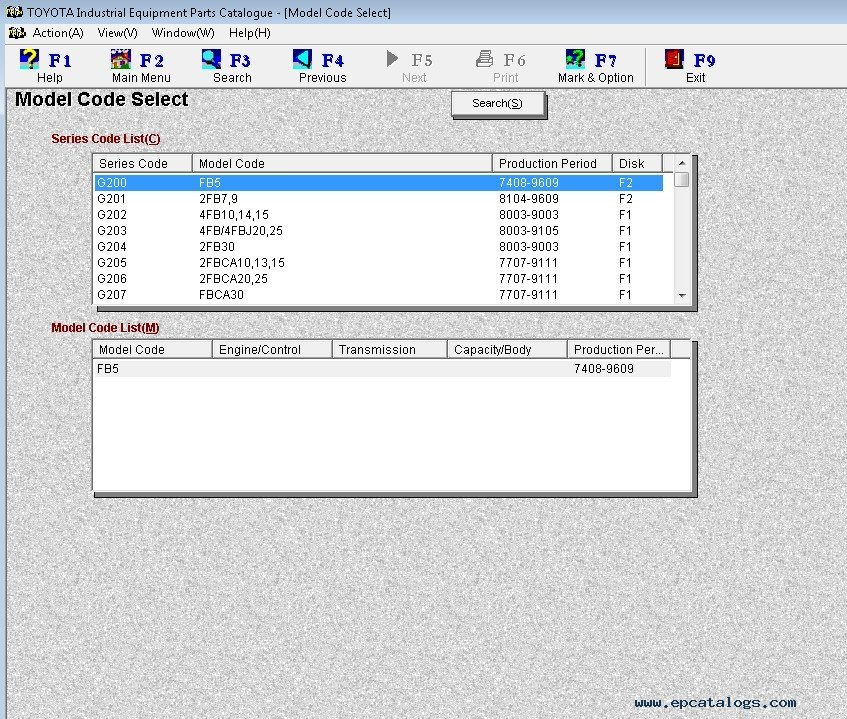
Task: Click the Disk column header
Action: pos(637,163)
